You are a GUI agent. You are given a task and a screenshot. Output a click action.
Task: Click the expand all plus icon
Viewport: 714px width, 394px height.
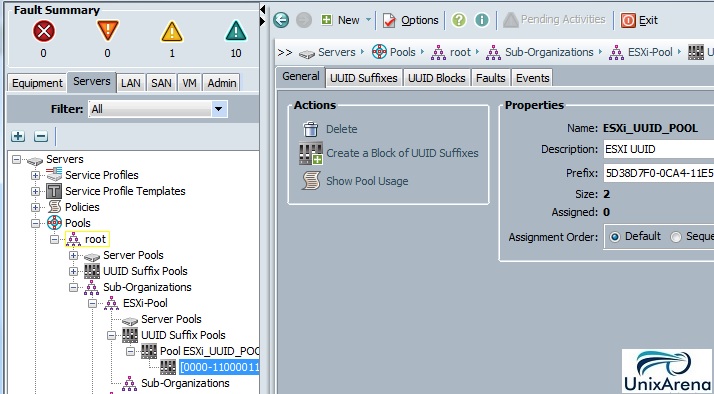(x=18, y=136)
